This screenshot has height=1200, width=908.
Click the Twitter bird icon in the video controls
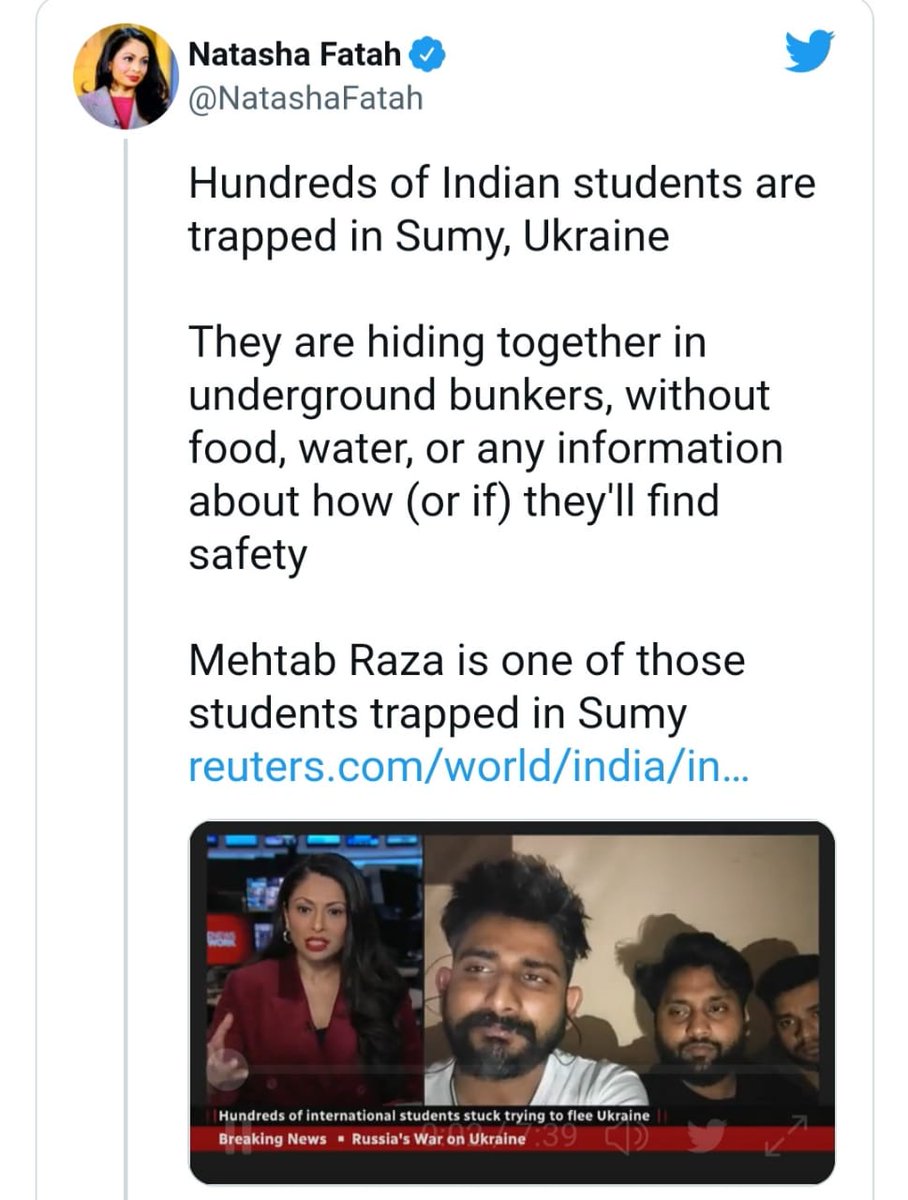[x=707, y=1134]
